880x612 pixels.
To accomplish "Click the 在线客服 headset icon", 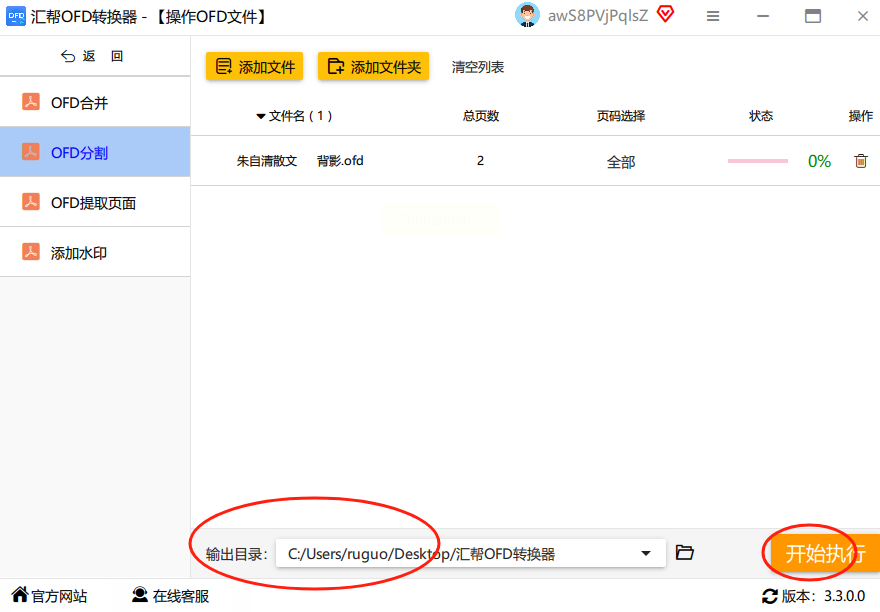I will (139, 595).
